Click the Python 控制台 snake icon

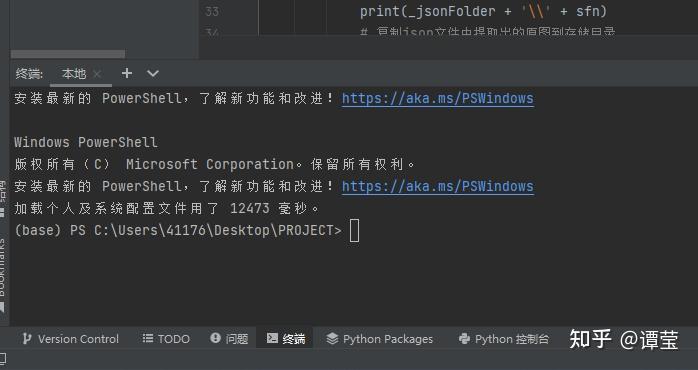click(x=464, y=339)
